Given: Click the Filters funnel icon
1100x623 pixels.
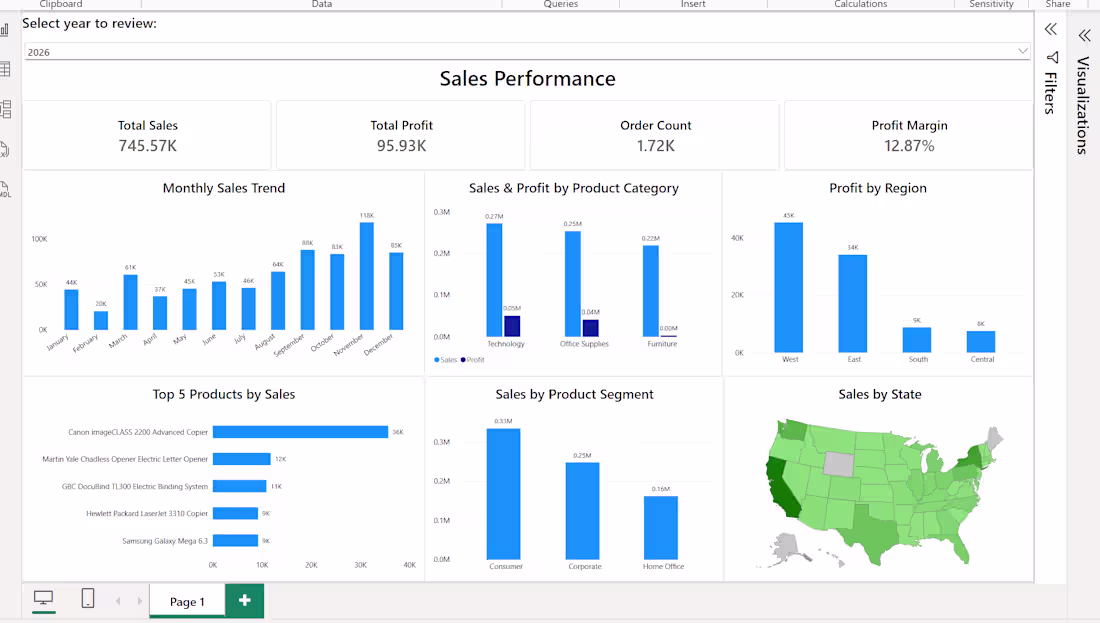Looking at the screenshot, I should pyautogui.click(x=1052, y=58).
